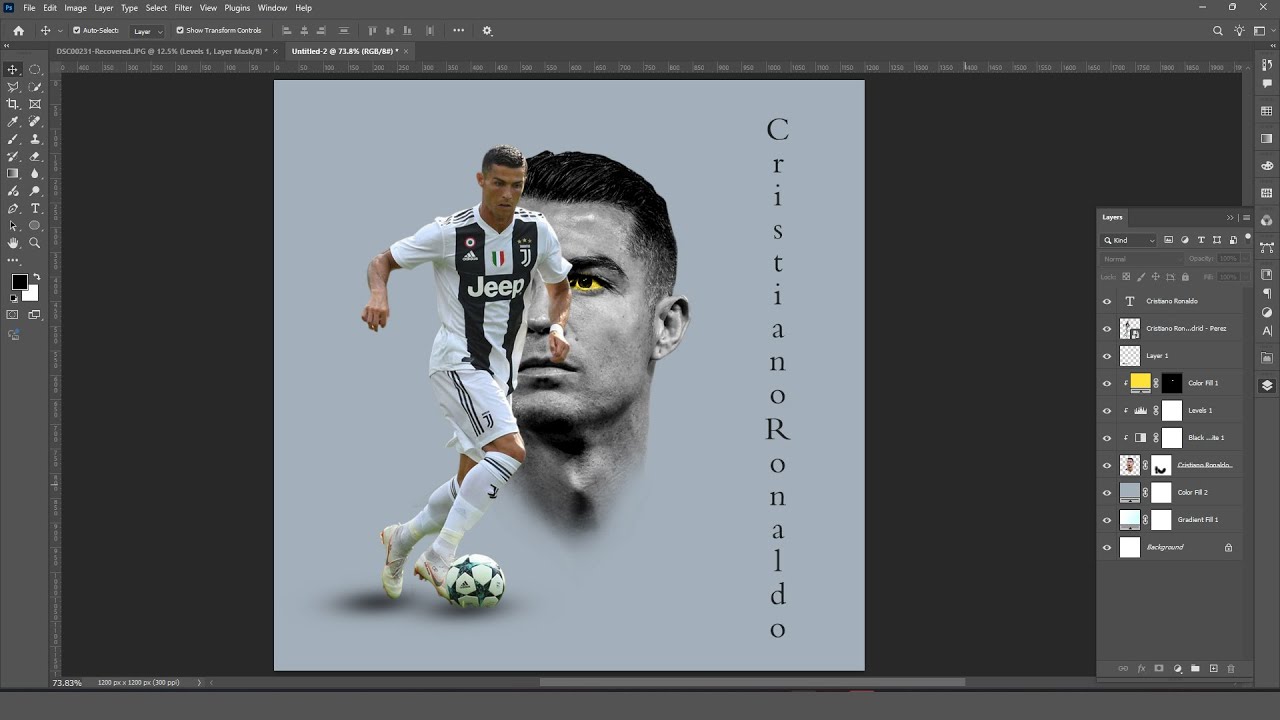1280x720 pixels.
Task: Create a new layer with plus icon
Action: 1213,668
